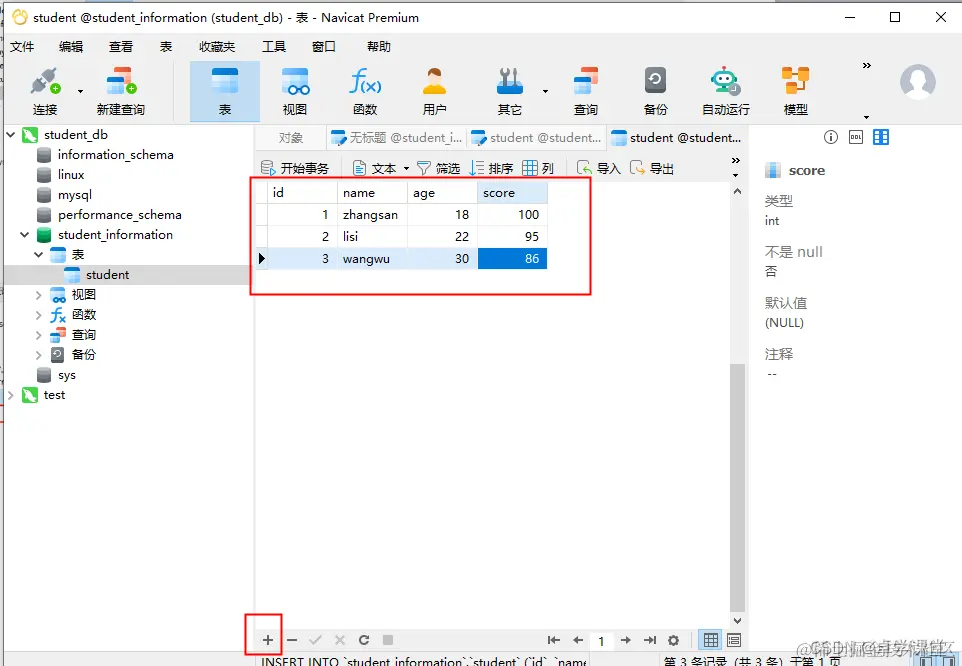Show more data toolbar items

click(736, 161)
